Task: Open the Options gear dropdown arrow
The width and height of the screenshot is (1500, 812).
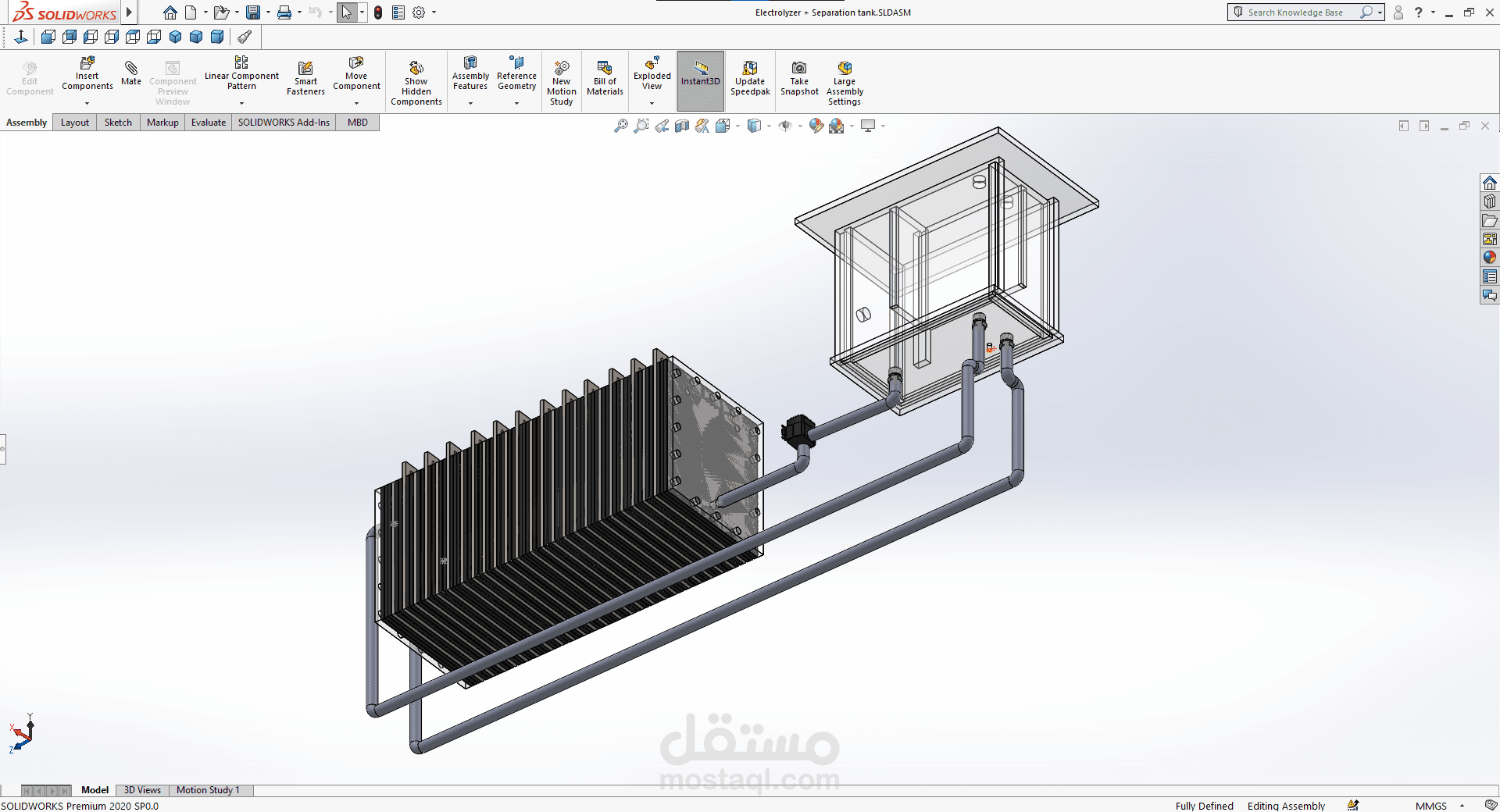Action: (x=434, y=12)
